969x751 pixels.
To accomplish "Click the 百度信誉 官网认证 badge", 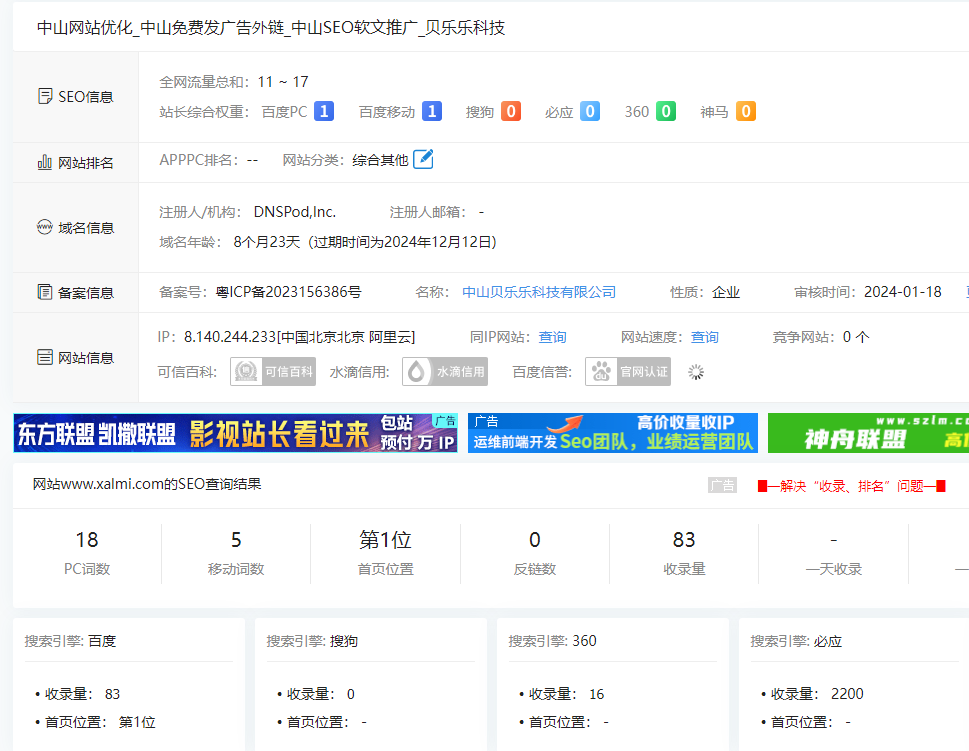I will coord(628,371).
